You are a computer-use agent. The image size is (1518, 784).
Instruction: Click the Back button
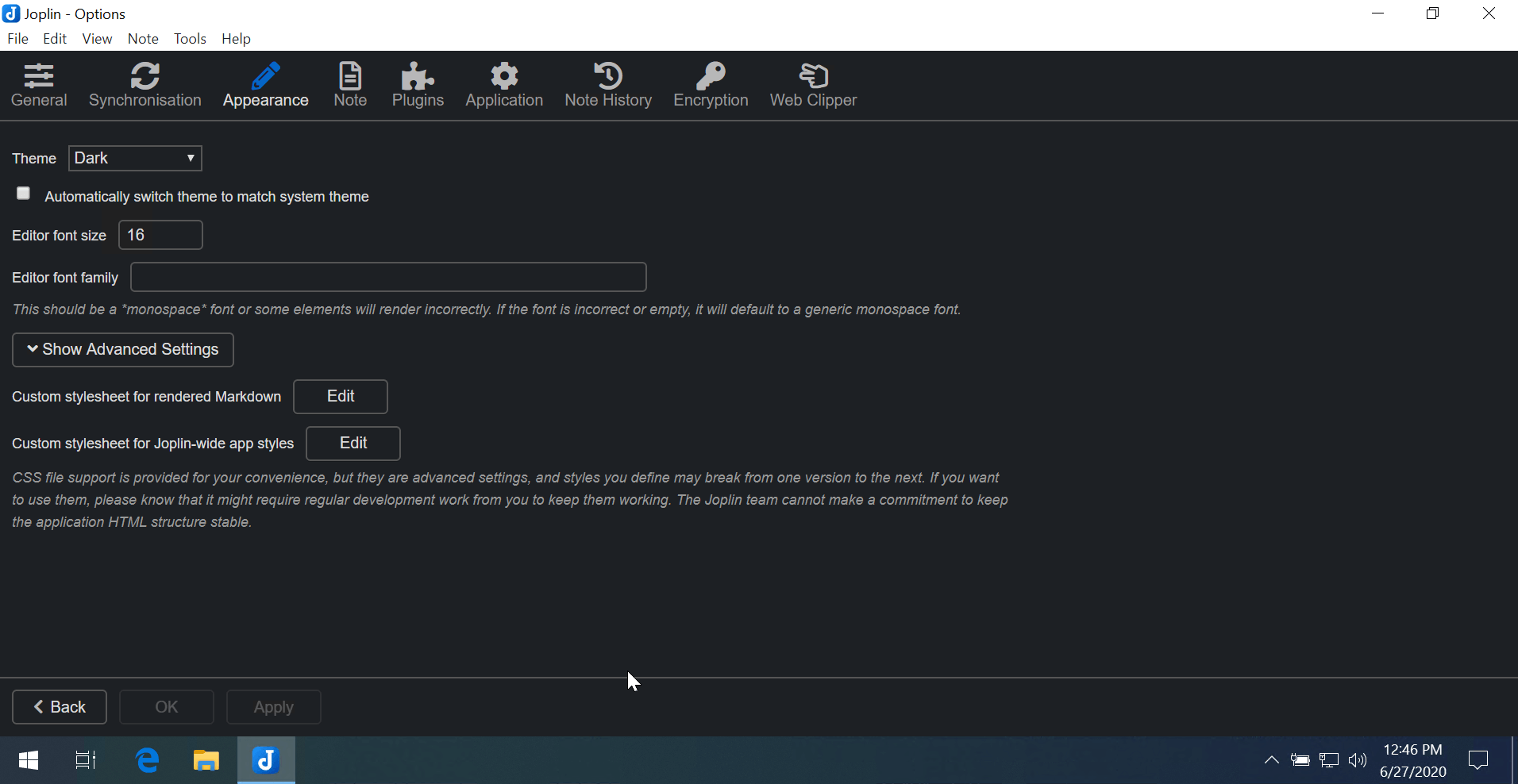[59, 706]
